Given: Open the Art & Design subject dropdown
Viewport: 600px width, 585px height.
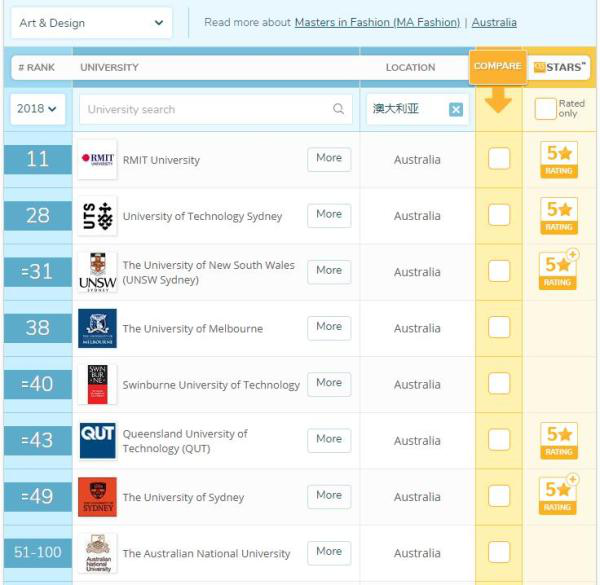Looking at the screenshot, I should pos(91,23).
